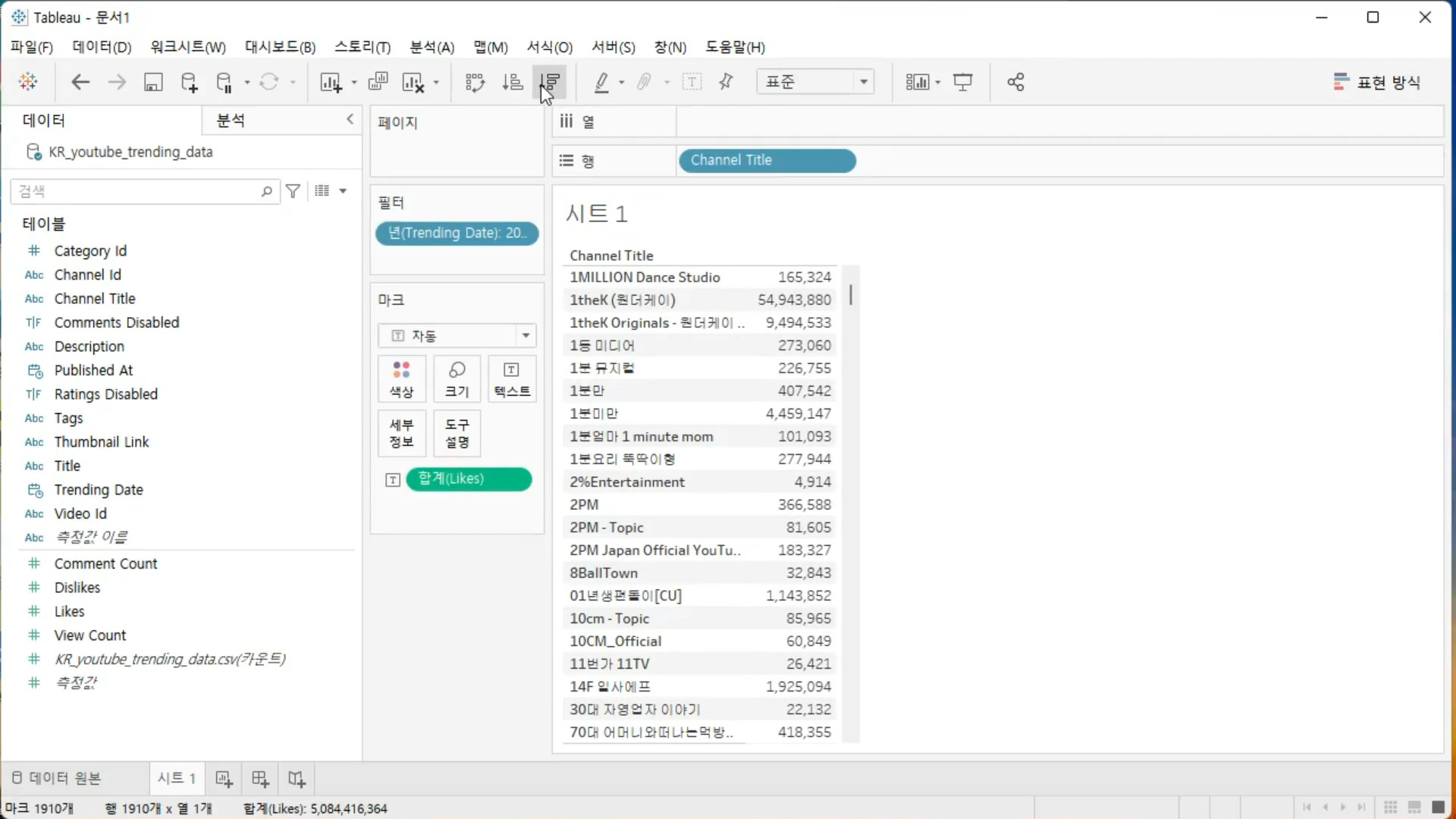Toggle the Show Me panel
This screenshot has height=819, width=1456.
pos(1376,82)
